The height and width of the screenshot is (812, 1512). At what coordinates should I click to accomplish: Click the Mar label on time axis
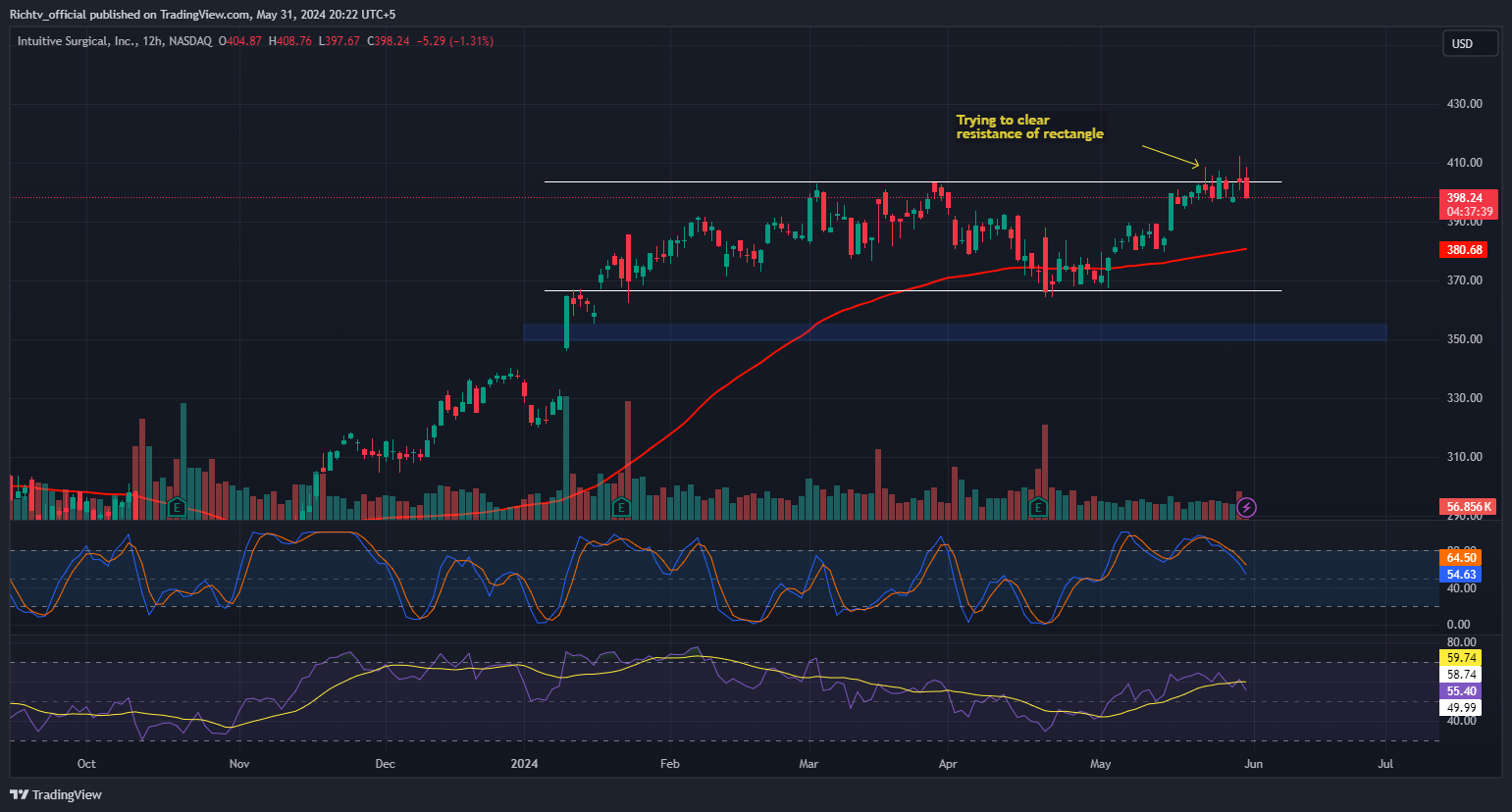click(x=808, y=764)
